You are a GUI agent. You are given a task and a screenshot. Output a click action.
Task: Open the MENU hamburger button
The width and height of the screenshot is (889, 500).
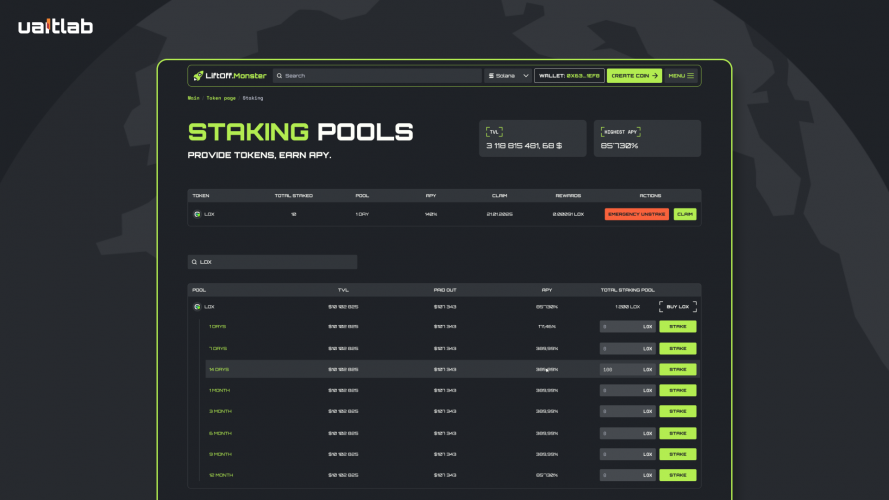[x=680, y=75]
